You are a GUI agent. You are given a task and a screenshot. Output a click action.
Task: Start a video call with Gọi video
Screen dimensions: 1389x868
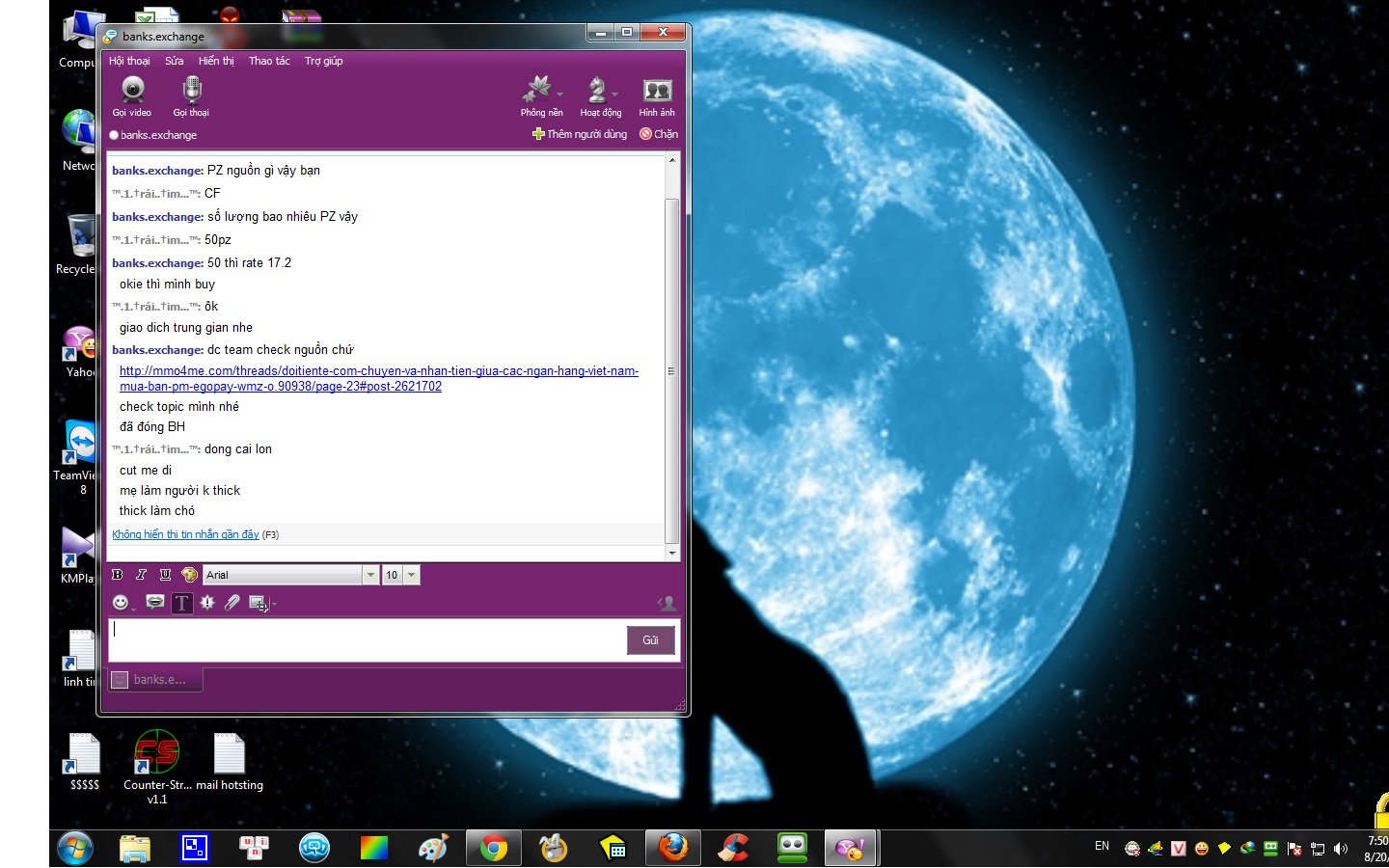point(132,95)
